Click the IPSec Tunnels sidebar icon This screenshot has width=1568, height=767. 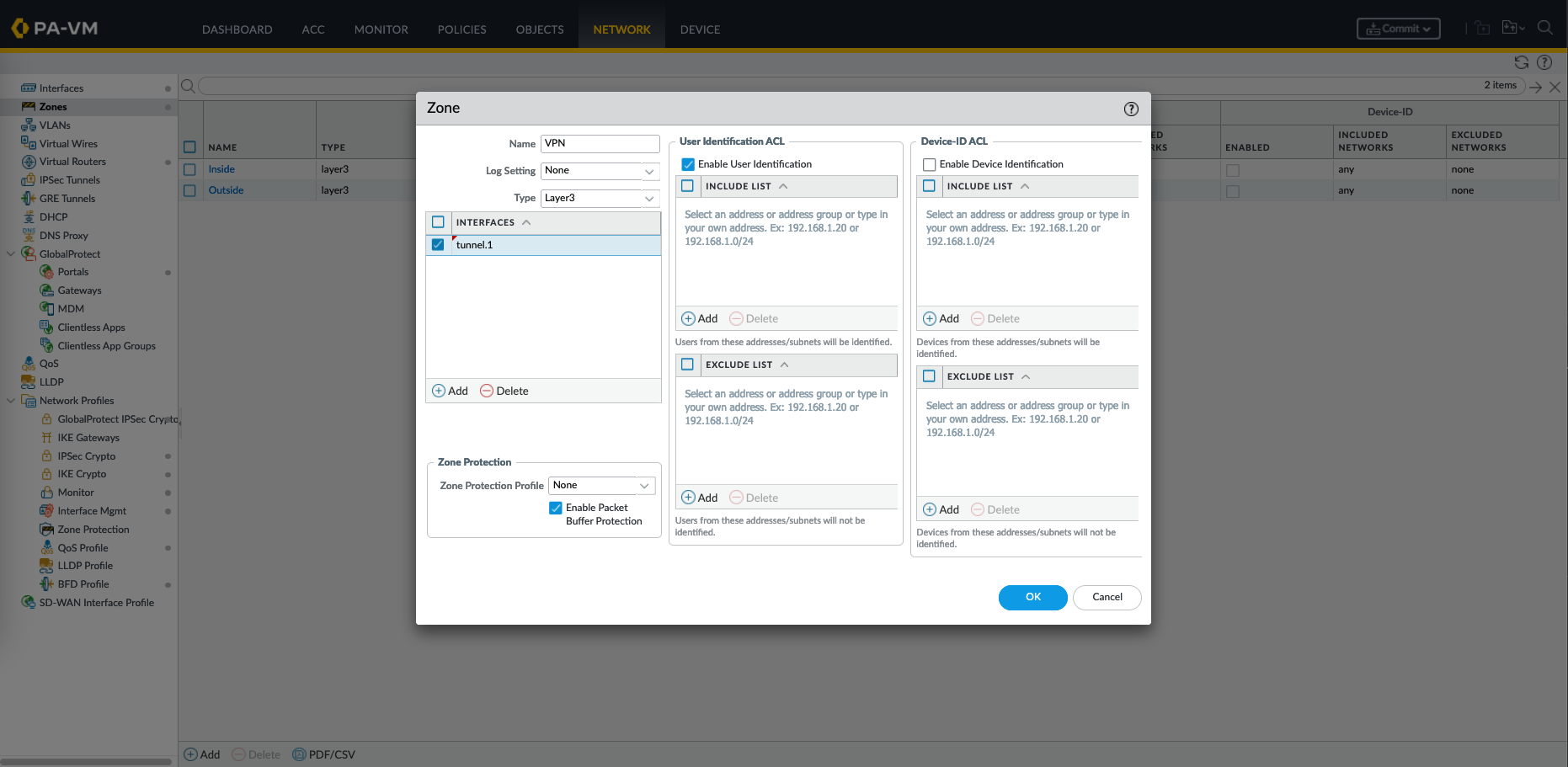[29, 180]
